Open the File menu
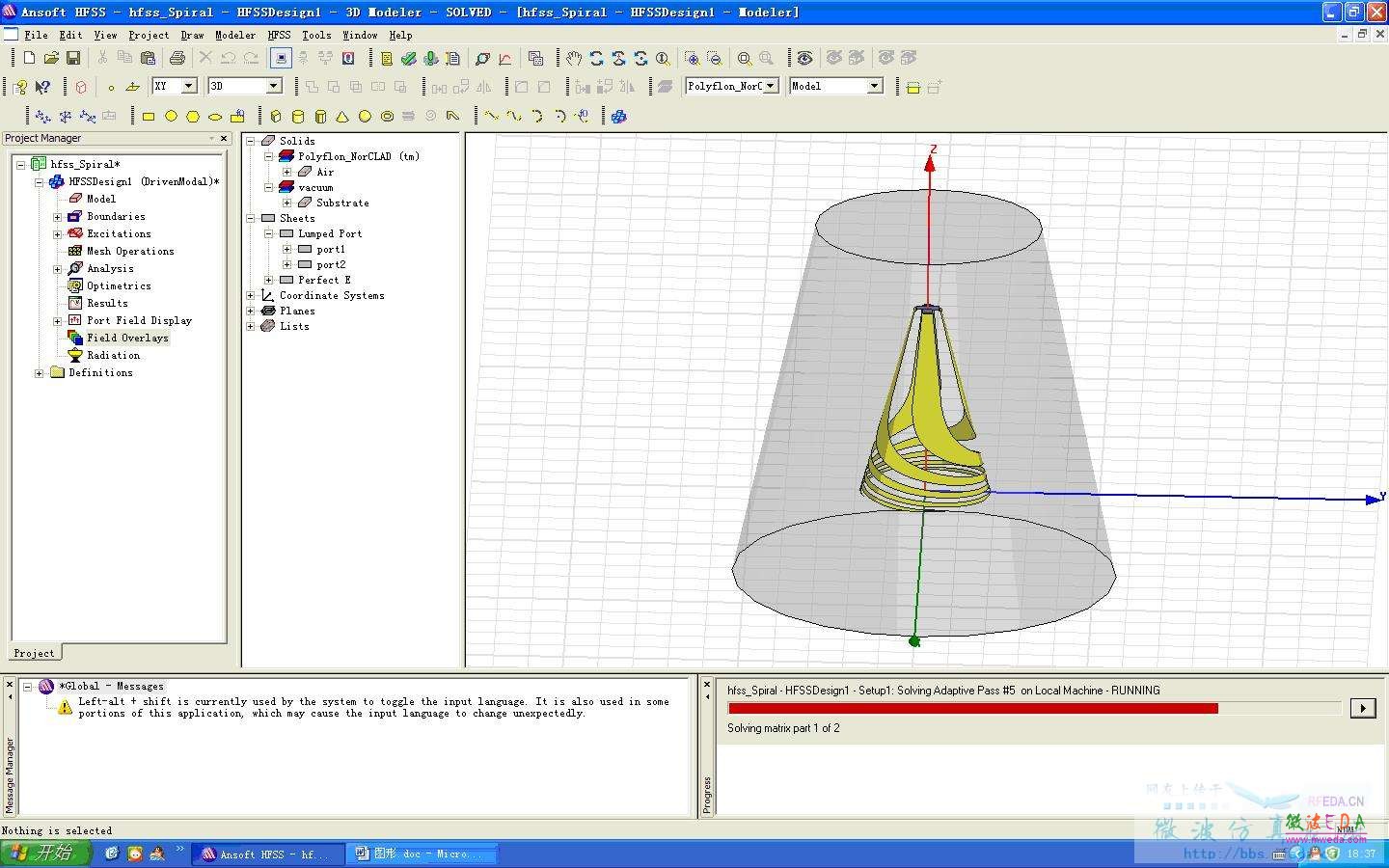1389x868 pixels. click(36, 35)
